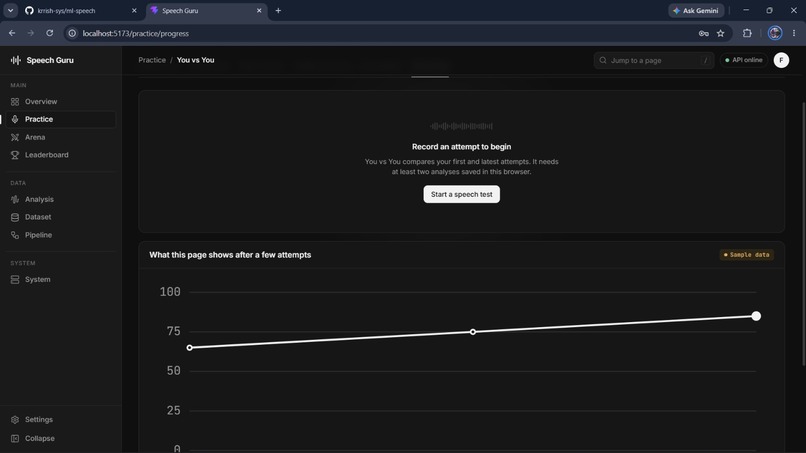The image size is (806, 453).
Task: Open the Leaderboard trophy icon
Action: tap(15, 155)
